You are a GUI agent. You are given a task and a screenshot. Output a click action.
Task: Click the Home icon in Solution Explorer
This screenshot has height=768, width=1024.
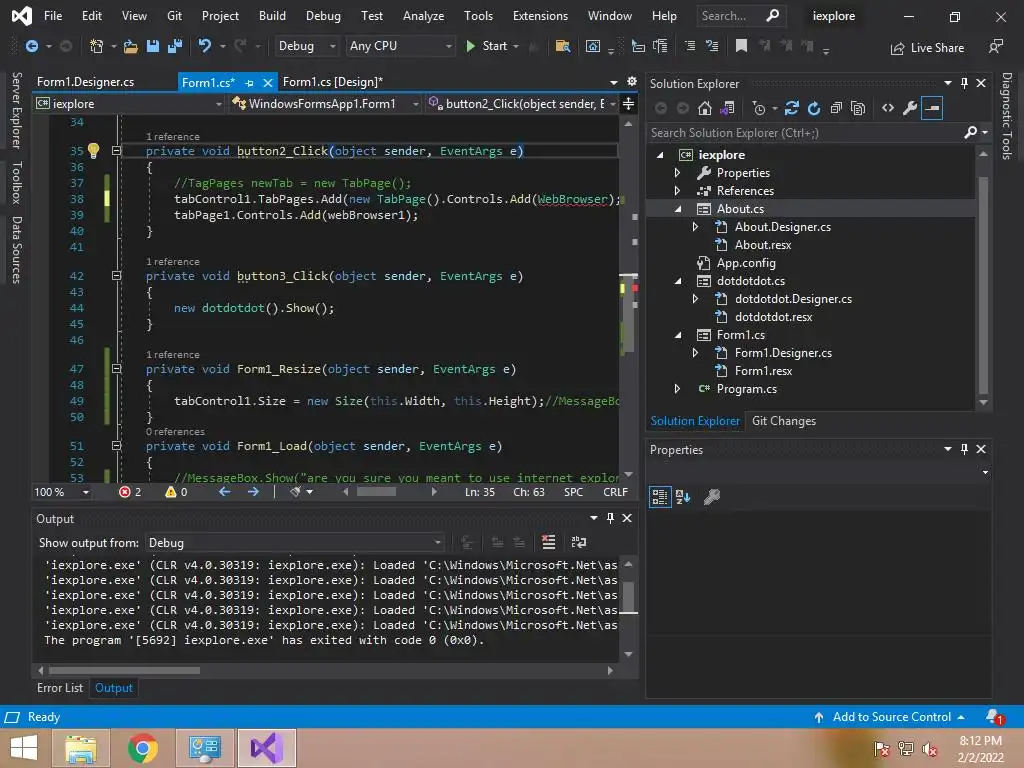[x=705, y=108]
